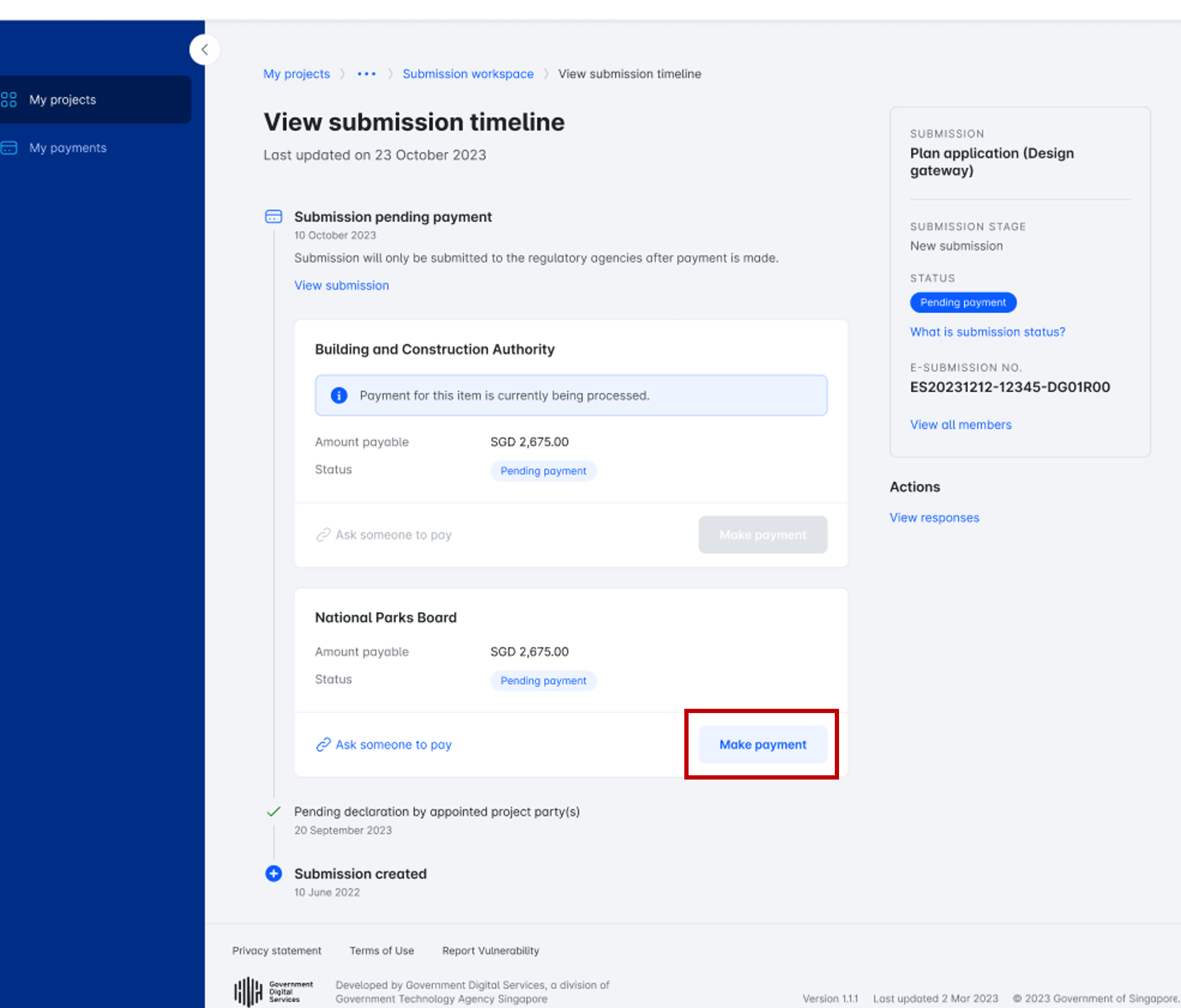Screen dimensions: 1181x1008
Task: Open the Privacy statement footer link
Action: (276, 950)
